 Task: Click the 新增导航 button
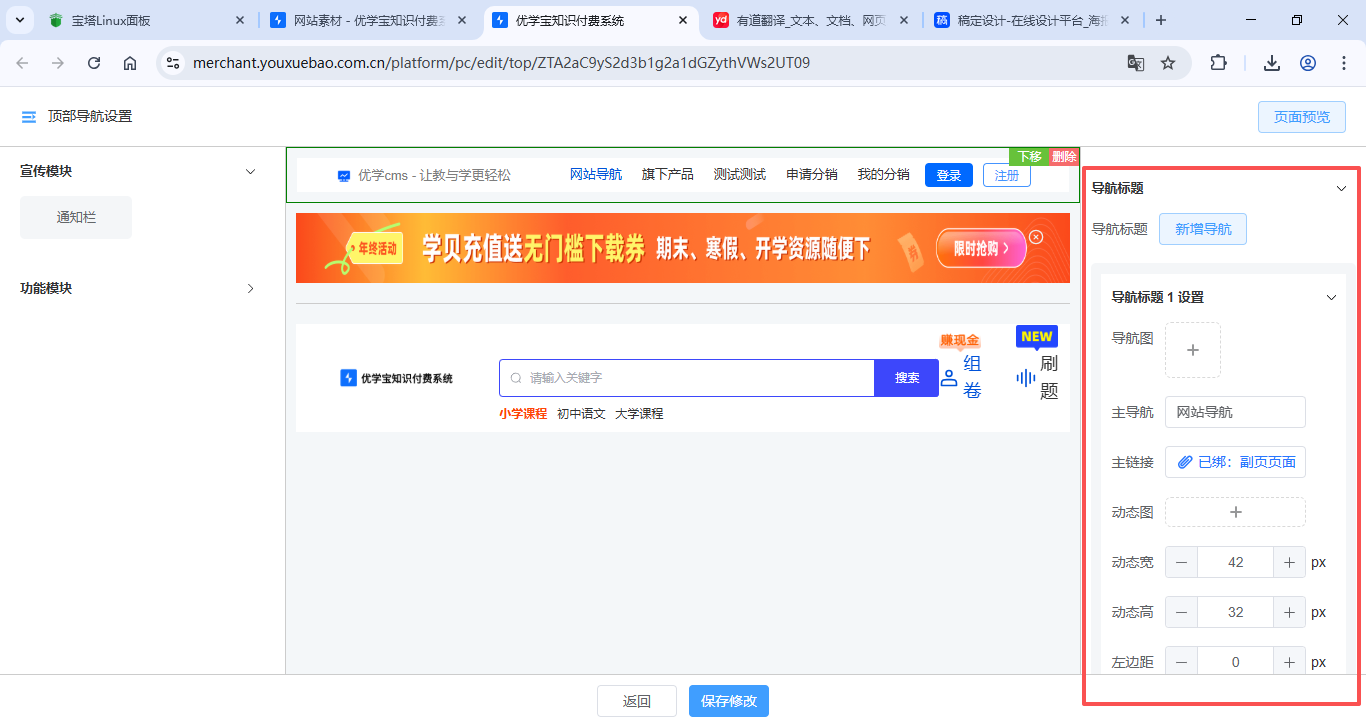1202,229
